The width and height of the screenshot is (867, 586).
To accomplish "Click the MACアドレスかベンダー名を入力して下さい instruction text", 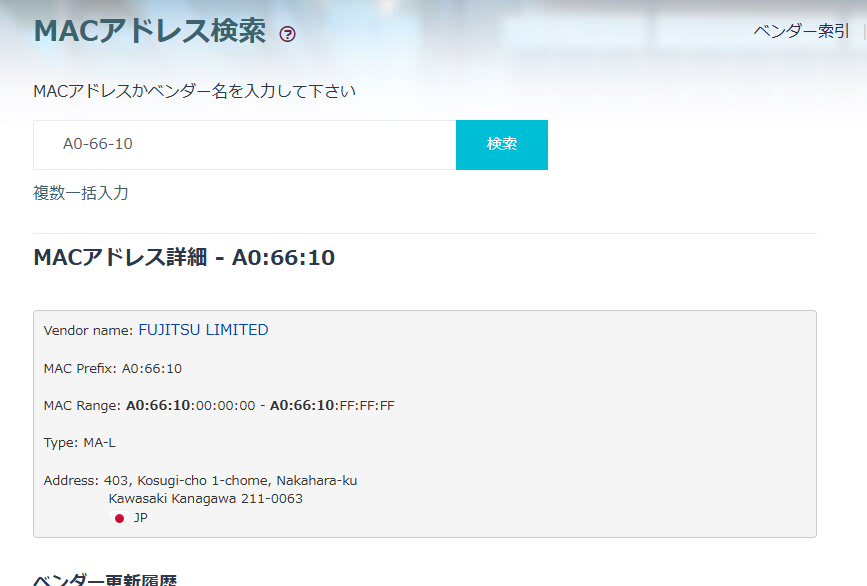I will [x=195, y=91].
